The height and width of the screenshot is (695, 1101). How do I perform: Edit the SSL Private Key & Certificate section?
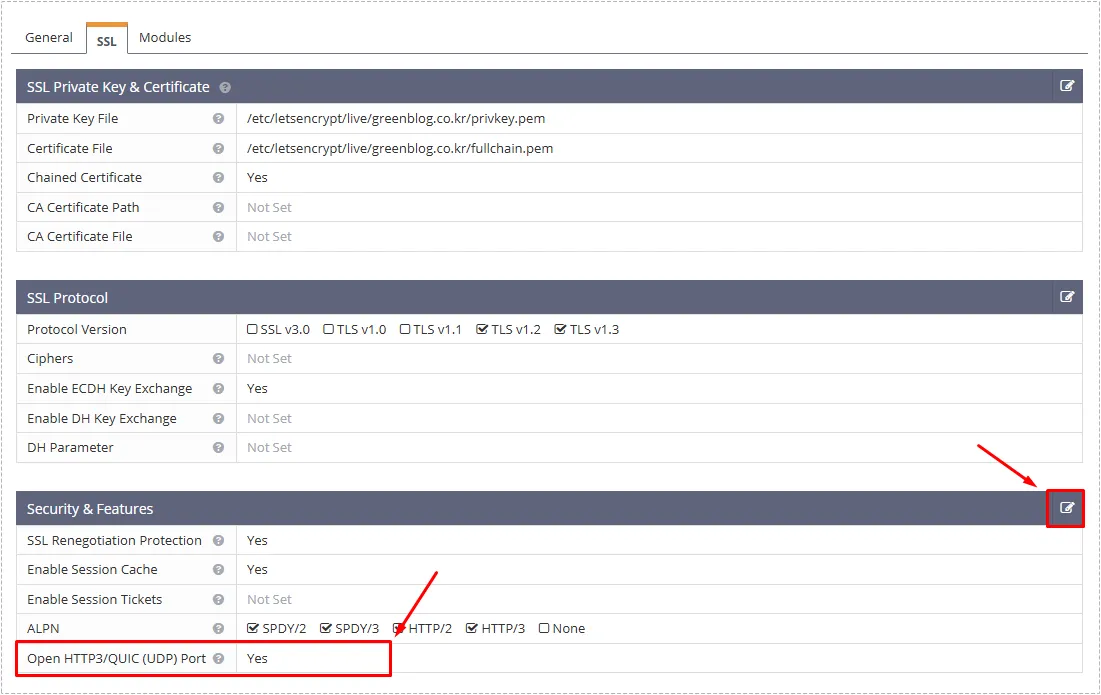(1066, 86)
